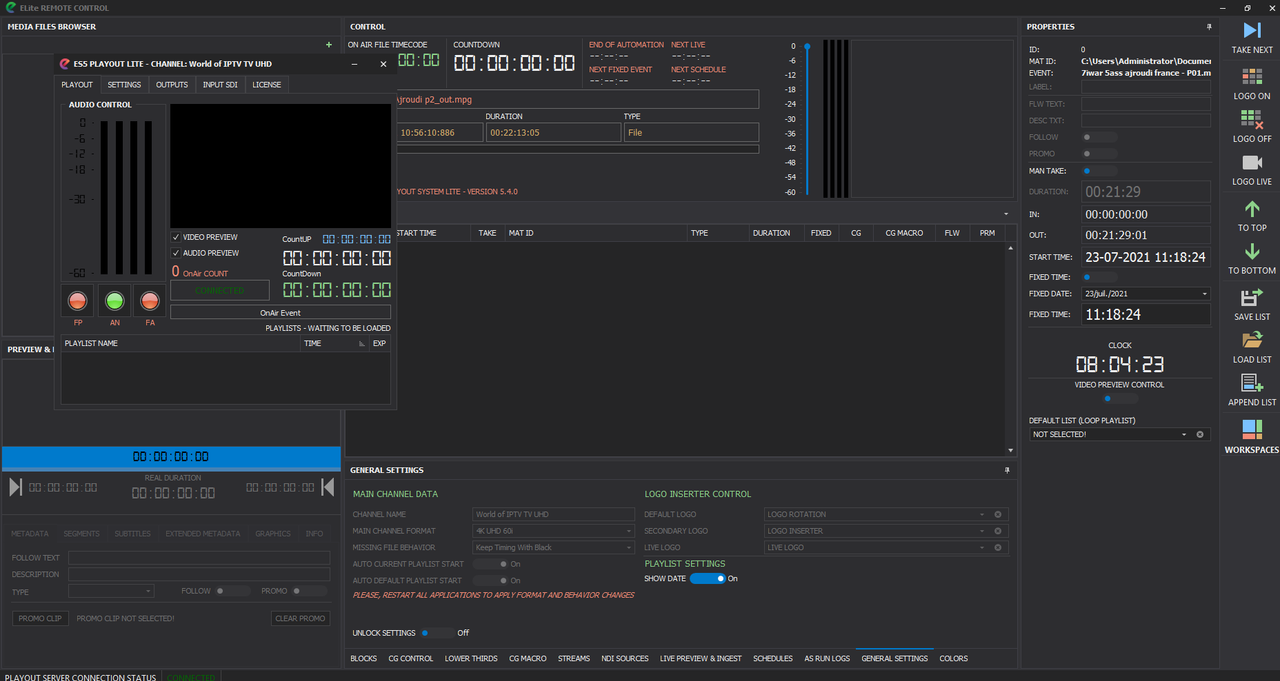
Task: Click the Append List icon
Action: [1251, 383]
